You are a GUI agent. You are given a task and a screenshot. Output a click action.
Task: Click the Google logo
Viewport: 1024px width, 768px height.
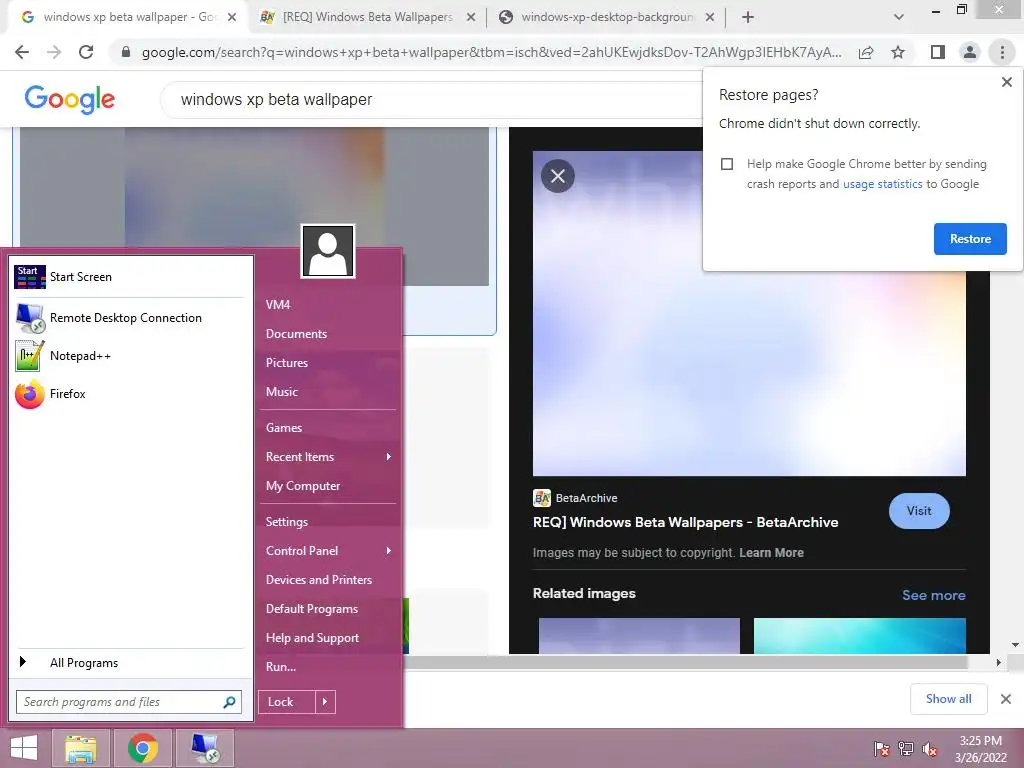coord(69,99)
